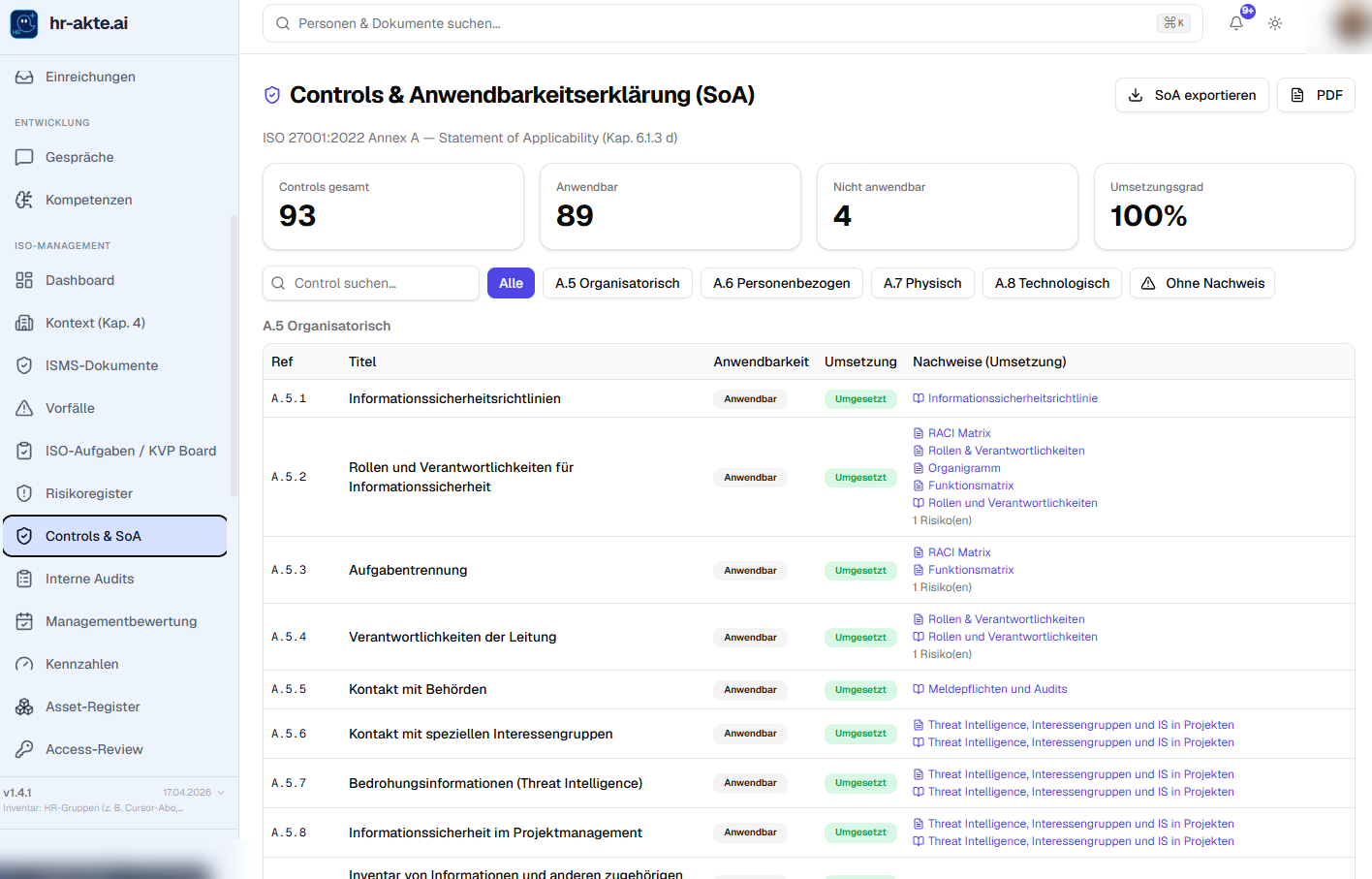Open ISMS-Dokumente shield icon
Image resolution: width=1372 pixels, height=879 pixels.
tap(24, 365)
